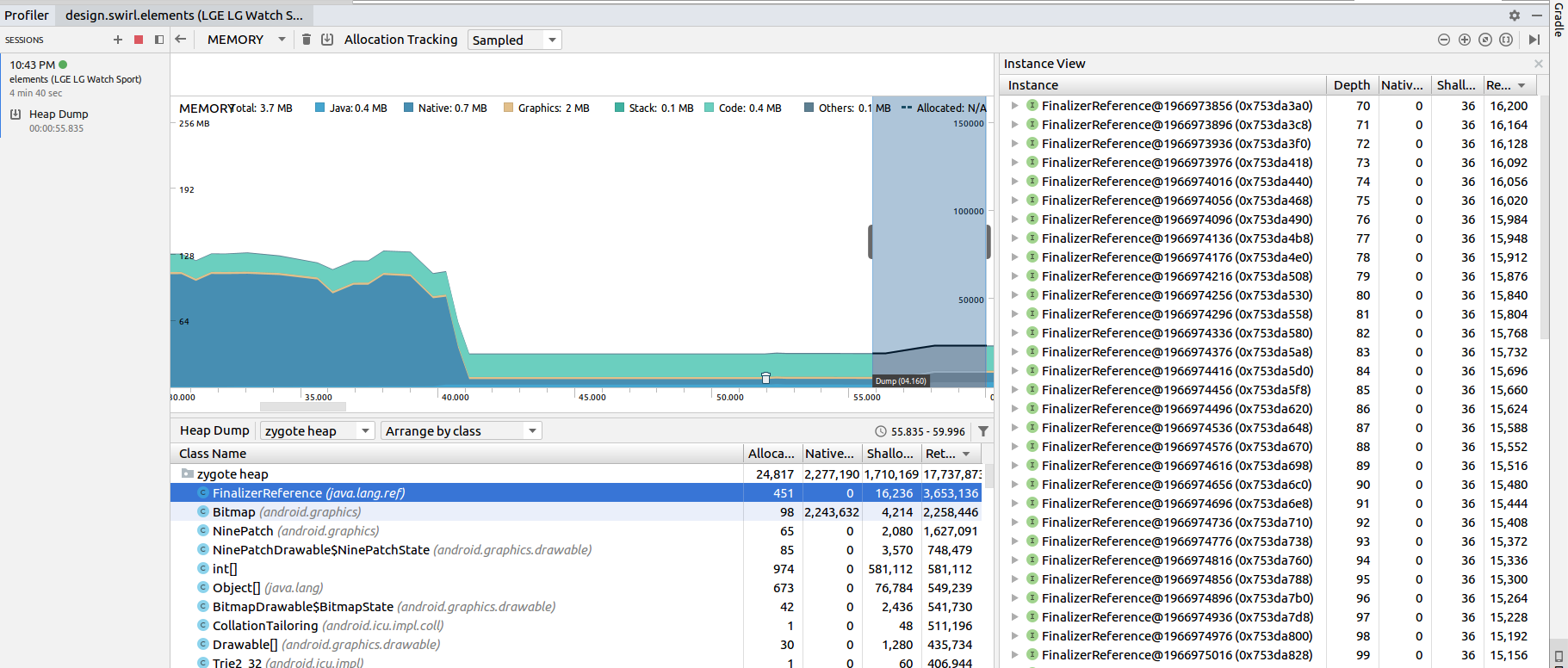
Task: Zoom timeline to selection
Action: coord(1506,40)
